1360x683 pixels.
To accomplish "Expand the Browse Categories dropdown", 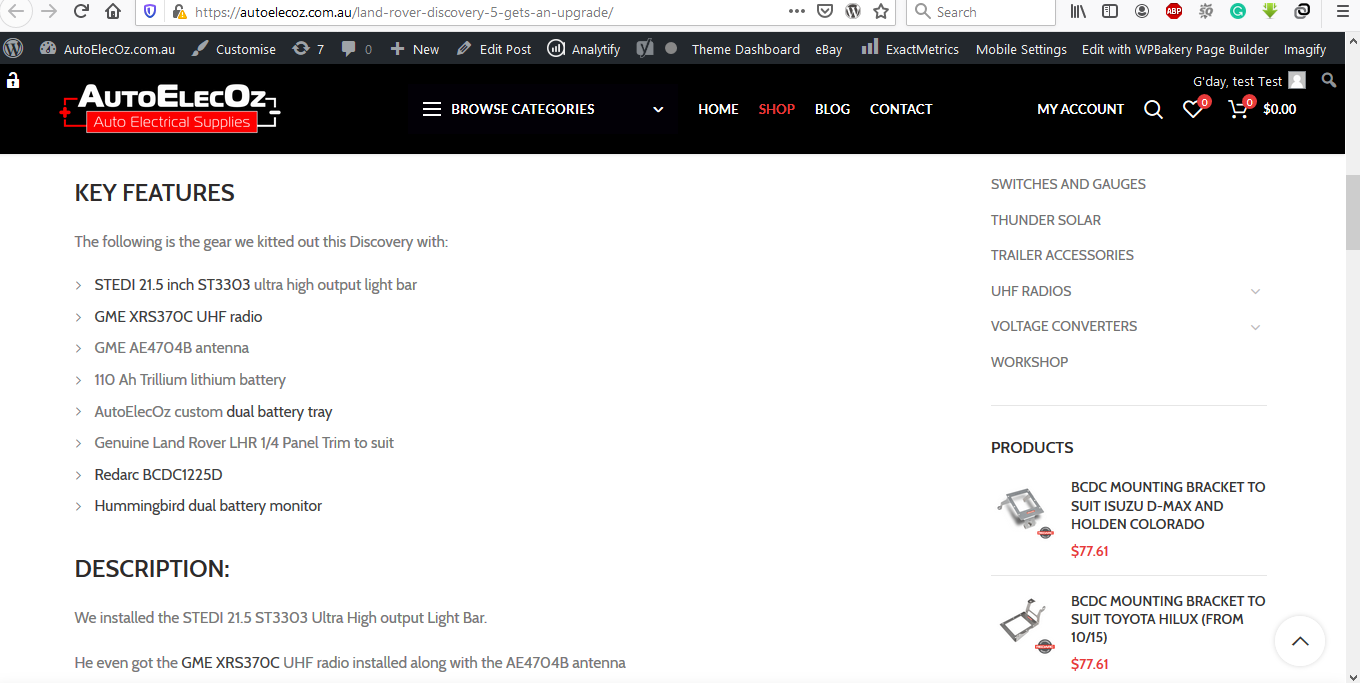I will 543,109.
